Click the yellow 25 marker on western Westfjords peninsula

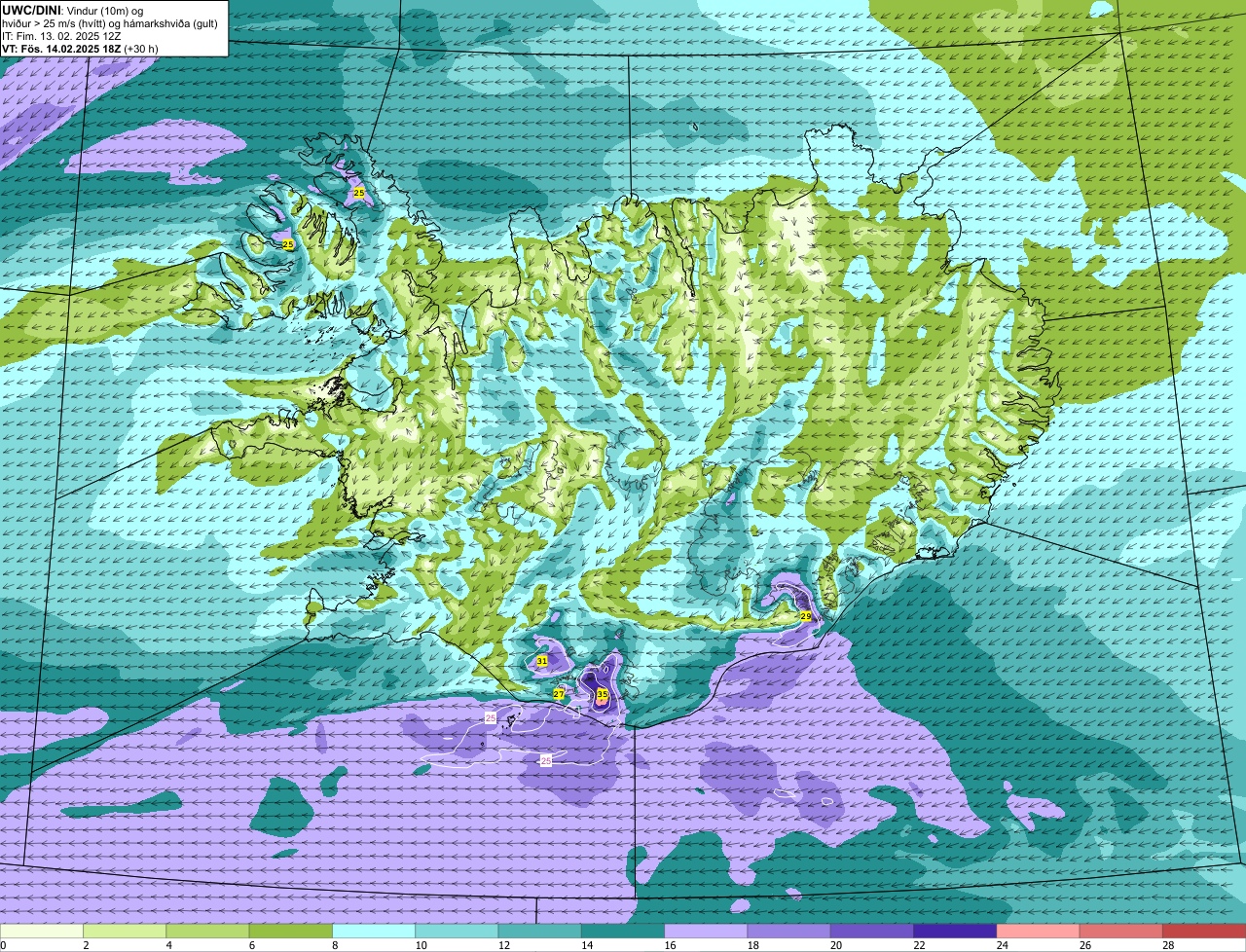pyautogui.click(x=288, y=244)
